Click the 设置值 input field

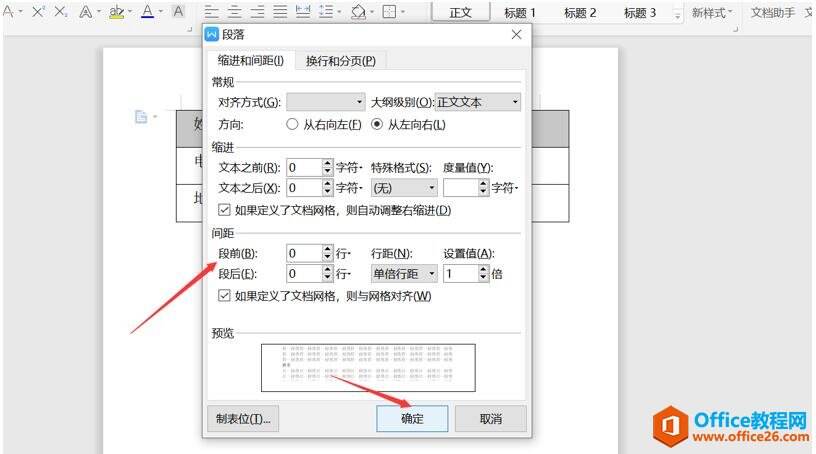point(461,273)
